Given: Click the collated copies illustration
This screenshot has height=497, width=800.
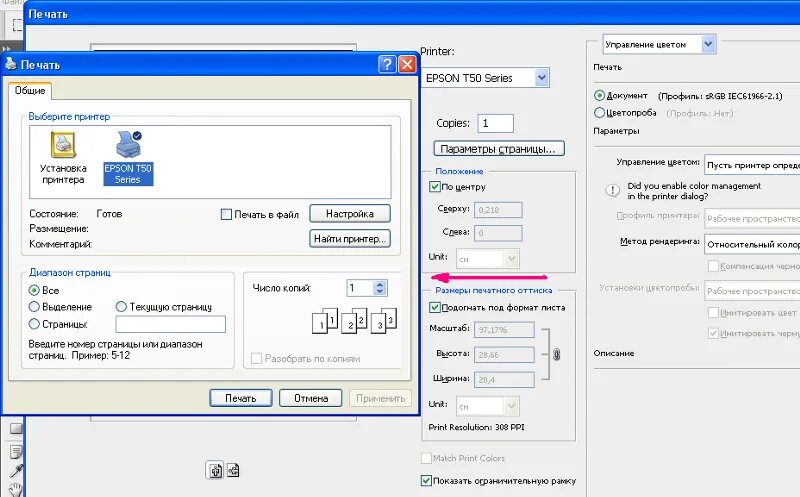Looking at the screenshot, I should point(354,320).
